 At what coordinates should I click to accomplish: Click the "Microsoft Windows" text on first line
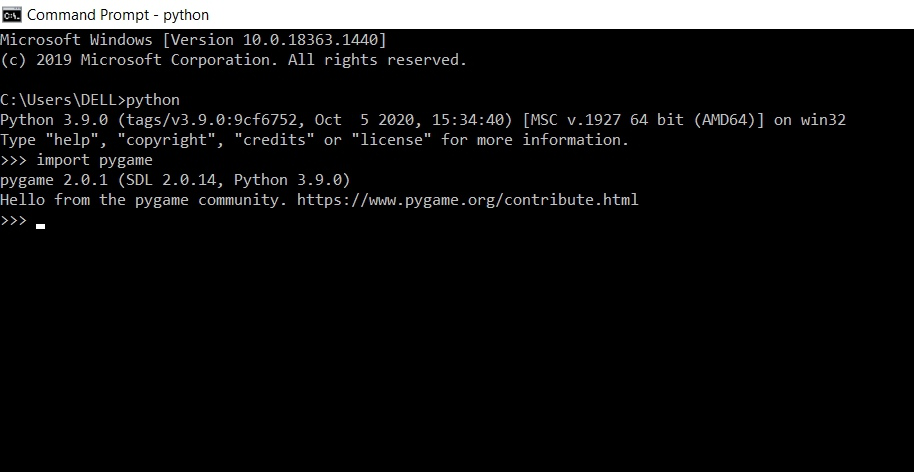coord(77,40)
